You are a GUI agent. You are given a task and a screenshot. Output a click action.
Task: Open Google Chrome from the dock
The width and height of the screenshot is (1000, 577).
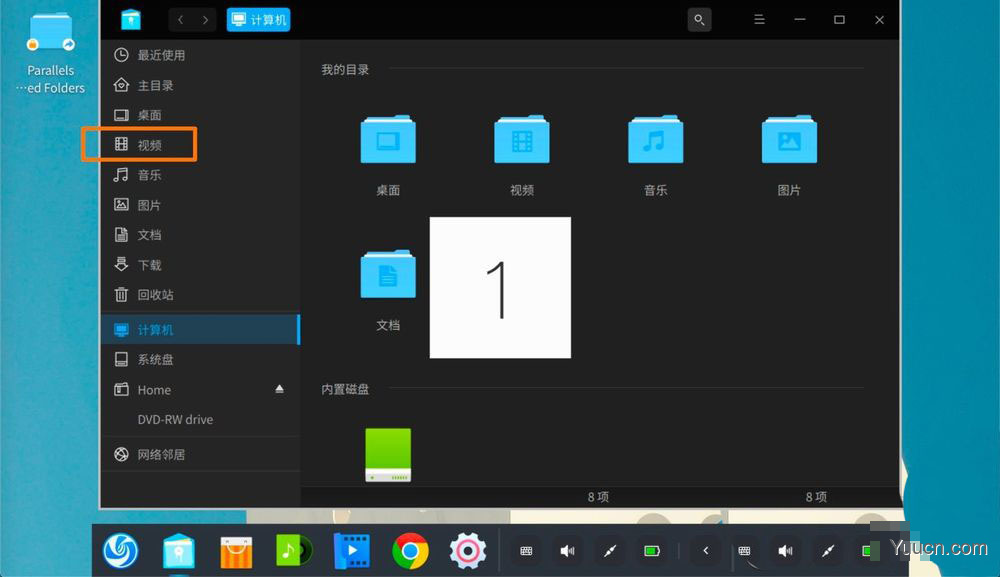click(409, 550)
